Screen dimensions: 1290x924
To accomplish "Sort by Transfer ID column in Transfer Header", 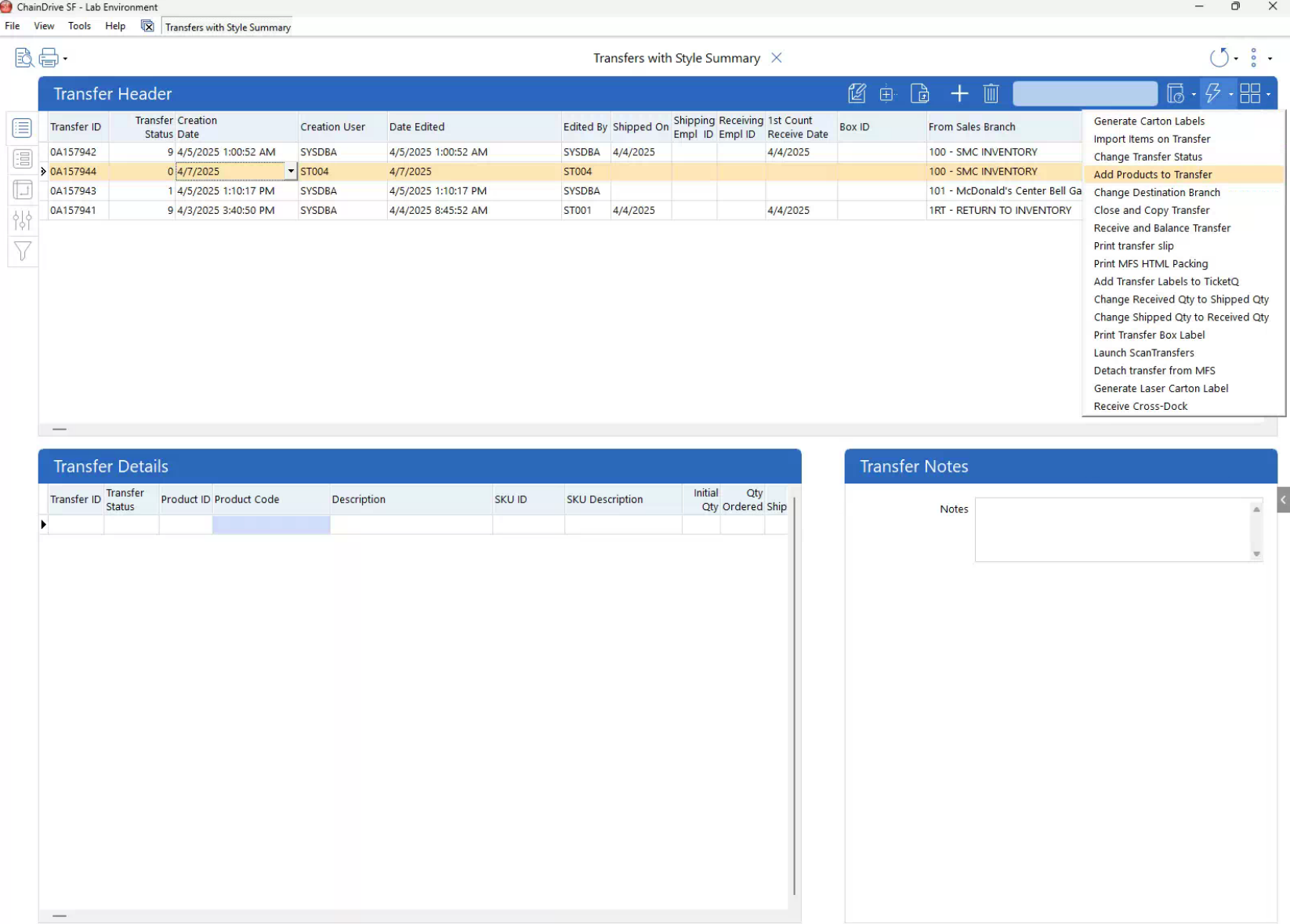I will click(x=78, y=127).
